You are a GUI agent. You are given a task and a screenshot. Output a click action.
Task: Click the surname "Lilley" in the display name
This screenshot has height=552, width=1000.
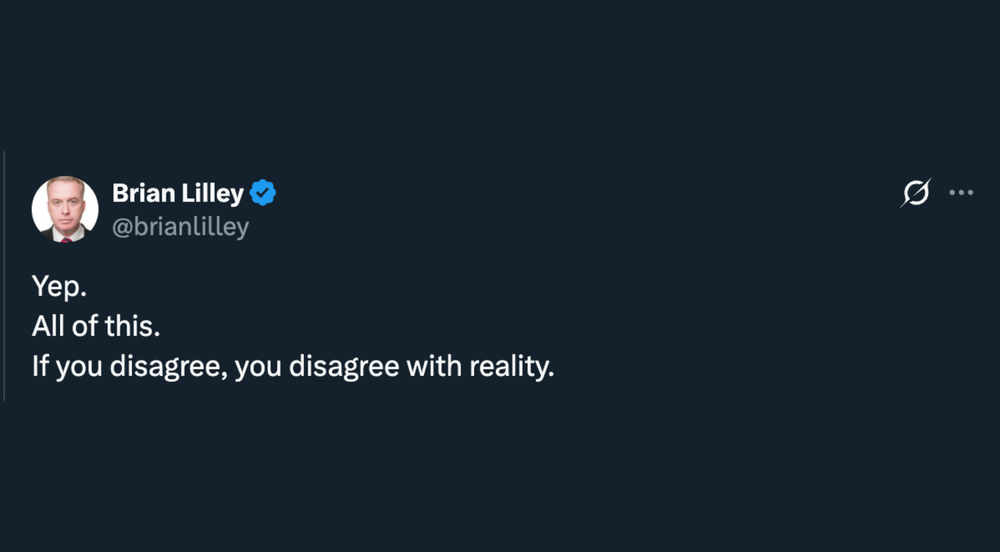coord(210,193)
